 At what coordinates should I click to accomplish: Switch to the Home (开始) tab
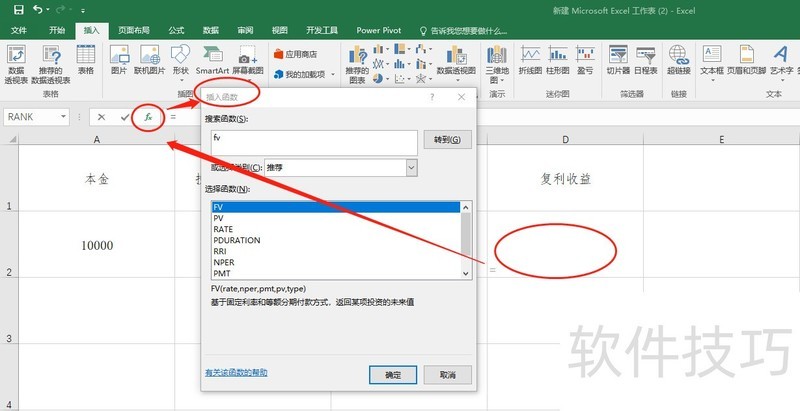click(57, 31)
